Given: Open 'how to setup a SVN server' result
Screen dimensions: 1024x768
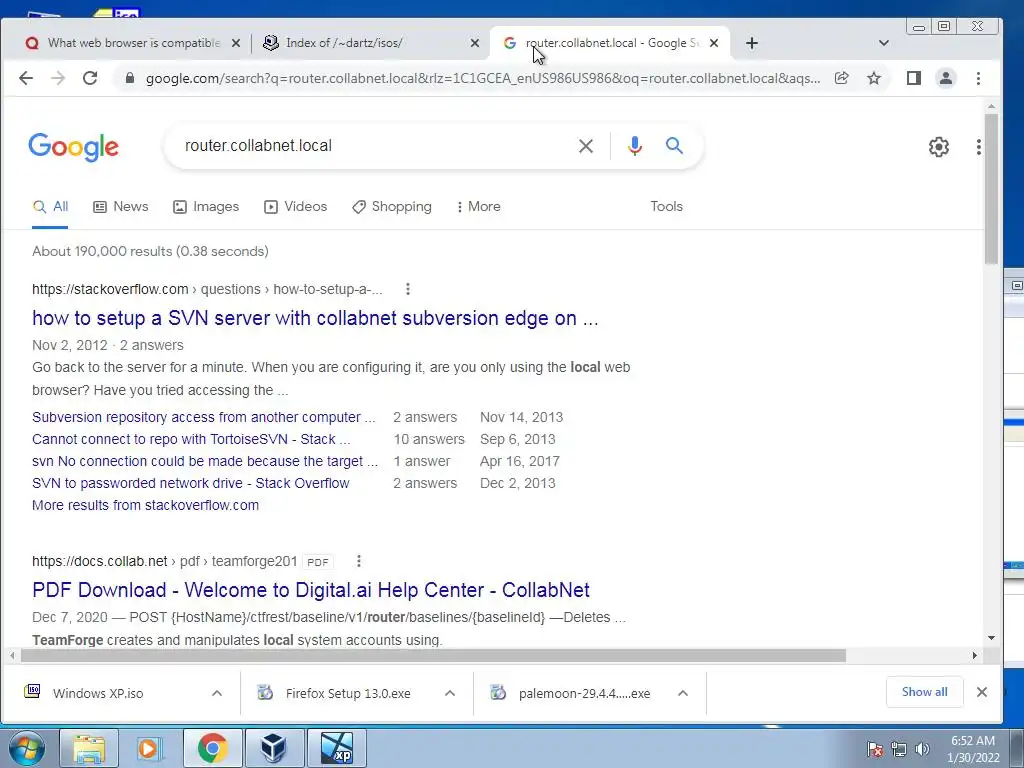Looking at the screenshot, I should coord(315,318).
